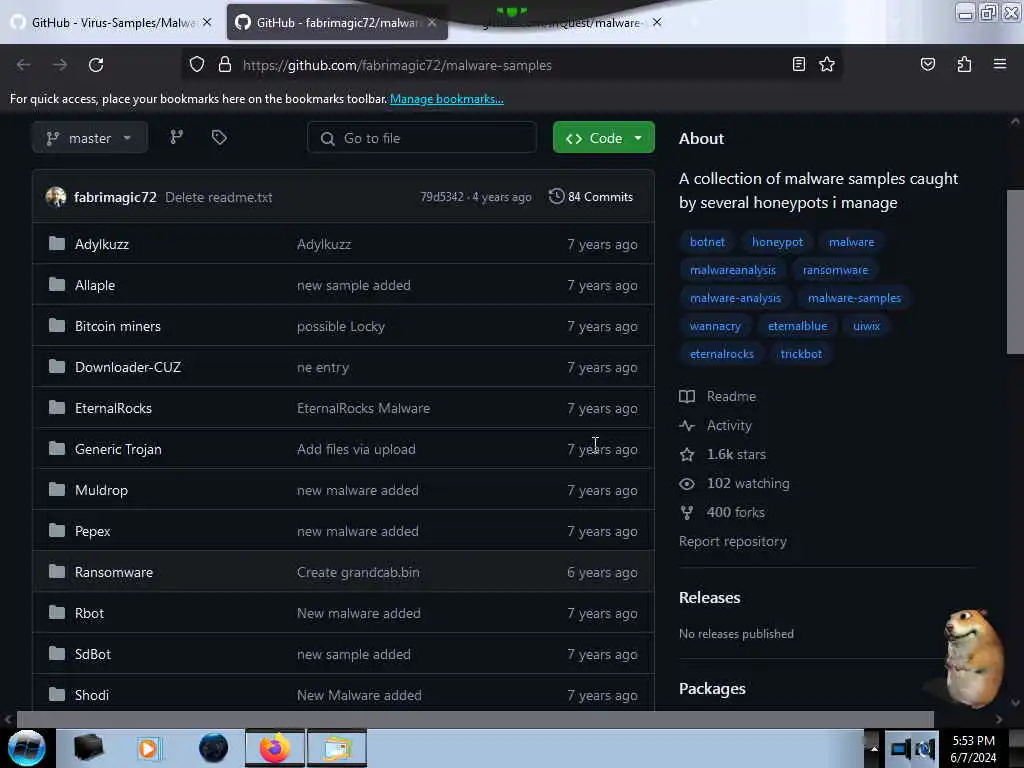Focus the Go to file search field
Screen dimensions: 1024x768
pos(422,138)
